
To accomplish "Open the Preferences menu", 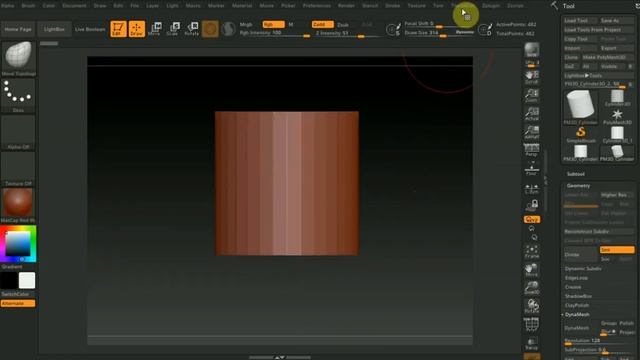I will coord(317,6).
